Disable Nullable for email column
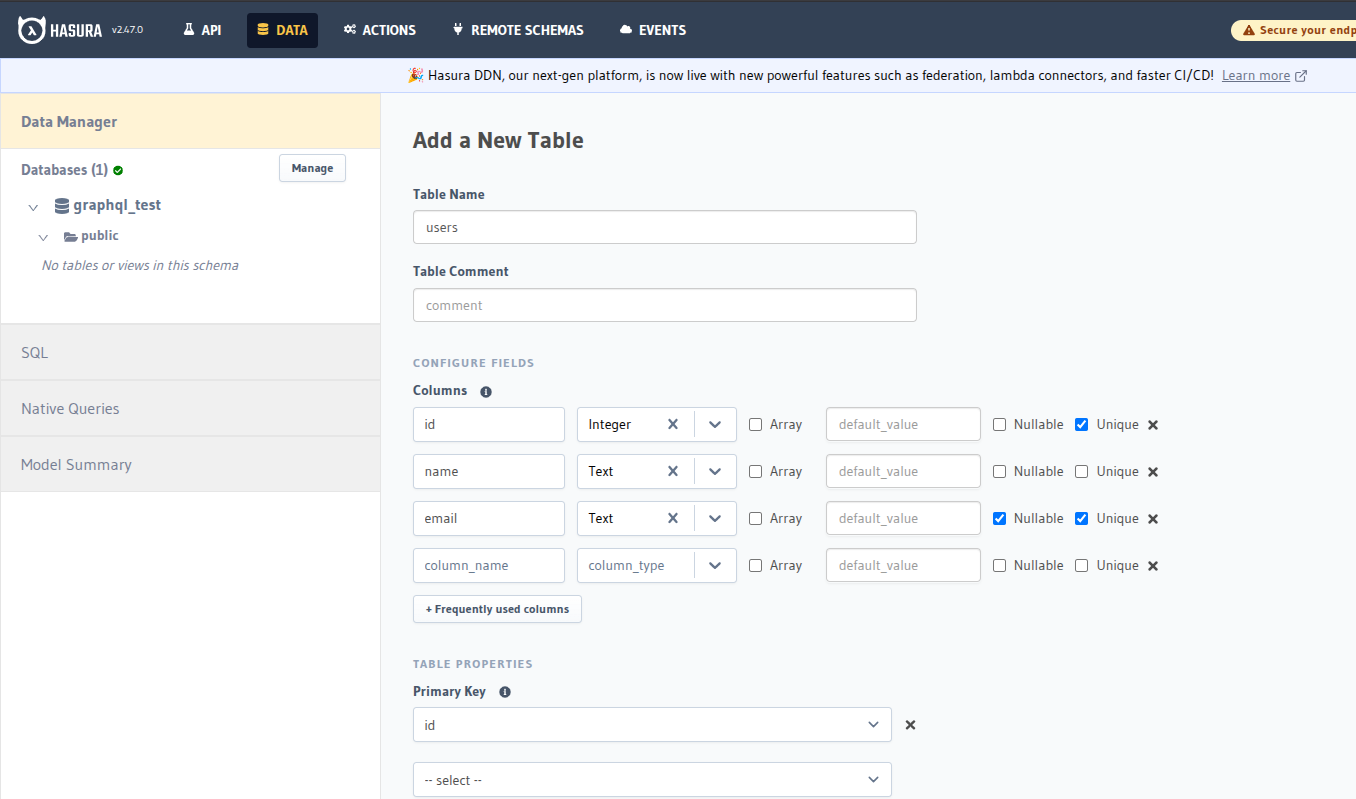The image size is (1356, 799). pyautogui.click(x=1000, y=518)
